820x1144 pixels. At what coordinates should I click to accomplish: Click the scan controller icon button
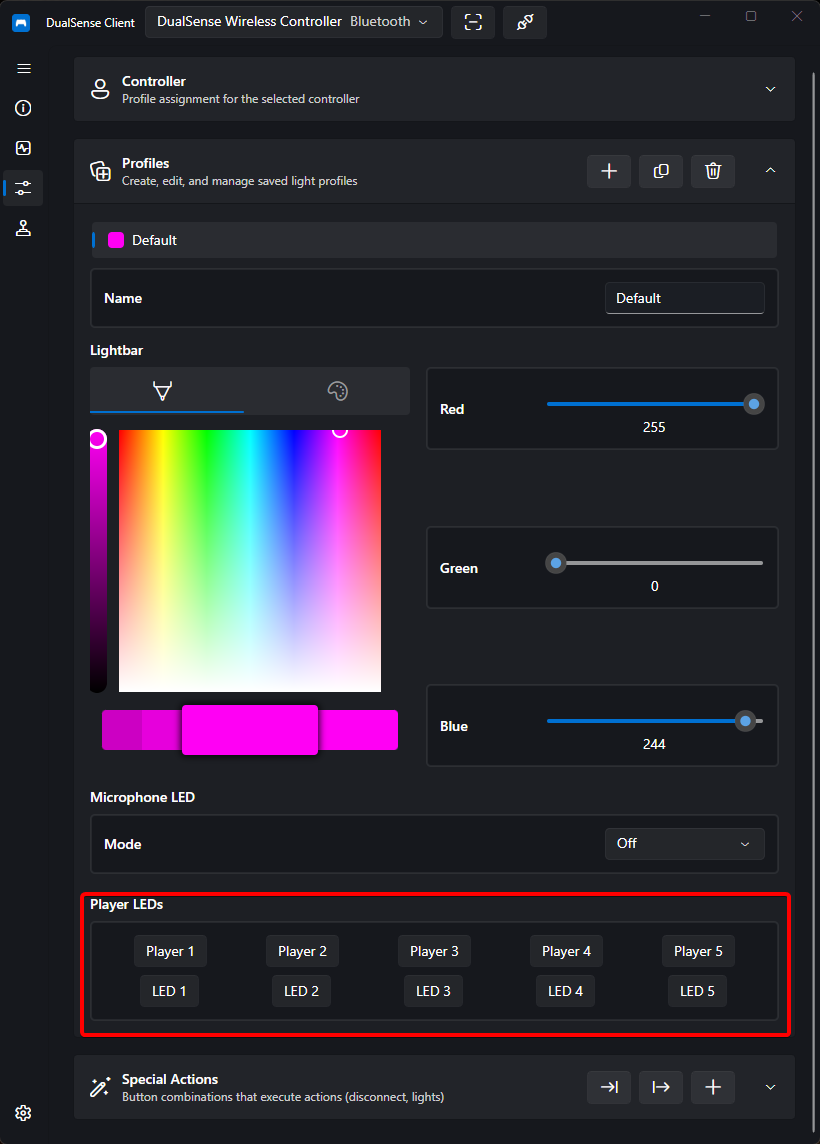(473, 23)
